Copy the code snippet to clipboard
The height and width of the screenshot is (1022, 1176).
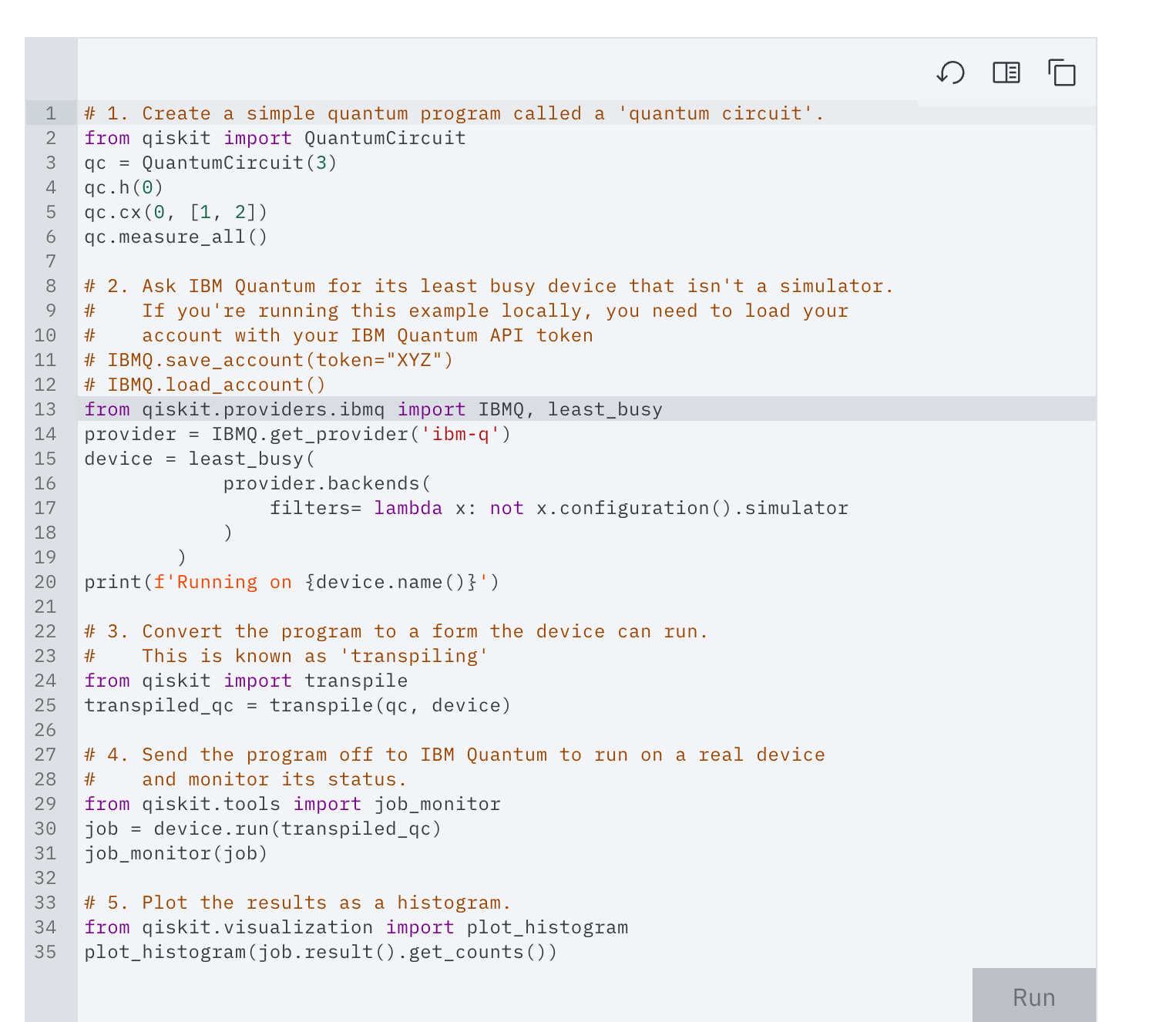click(x=1063, y=73)
